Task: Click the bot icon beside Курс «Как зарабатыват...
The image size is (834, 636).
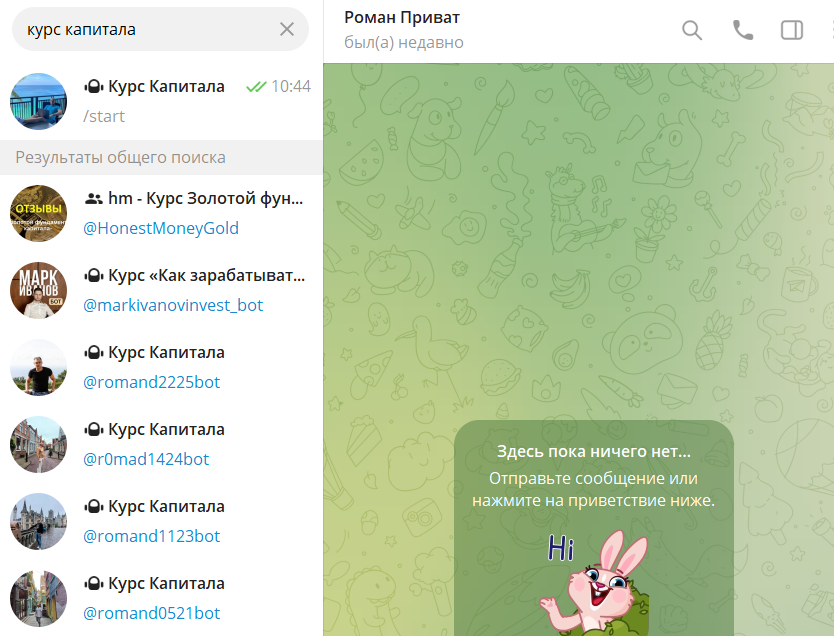Action: click(94, 276)
